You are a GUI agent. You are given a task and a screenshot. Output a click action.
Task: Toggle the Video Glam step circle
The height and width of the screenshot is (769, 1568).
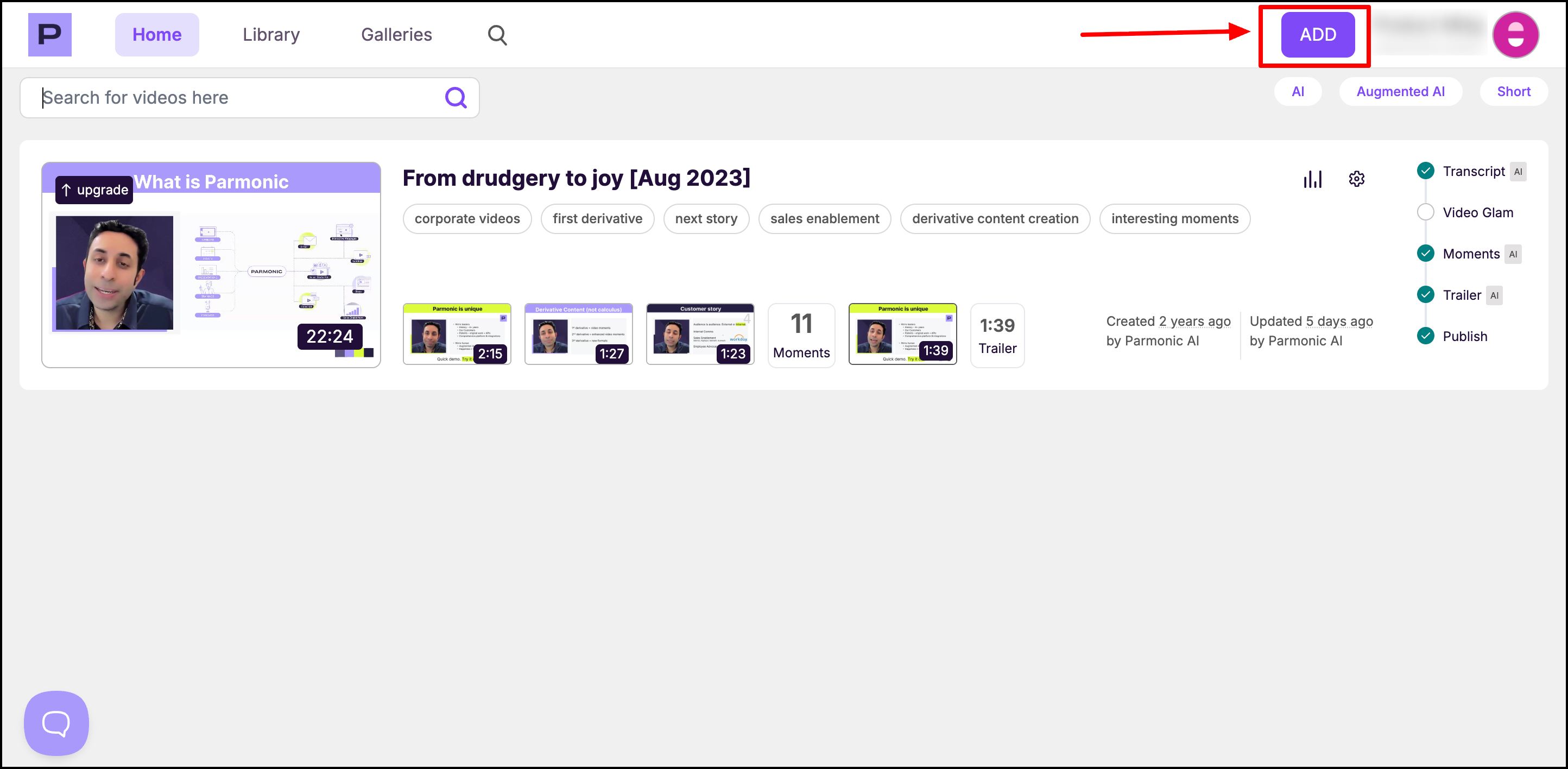click(x=1426, y=212)
